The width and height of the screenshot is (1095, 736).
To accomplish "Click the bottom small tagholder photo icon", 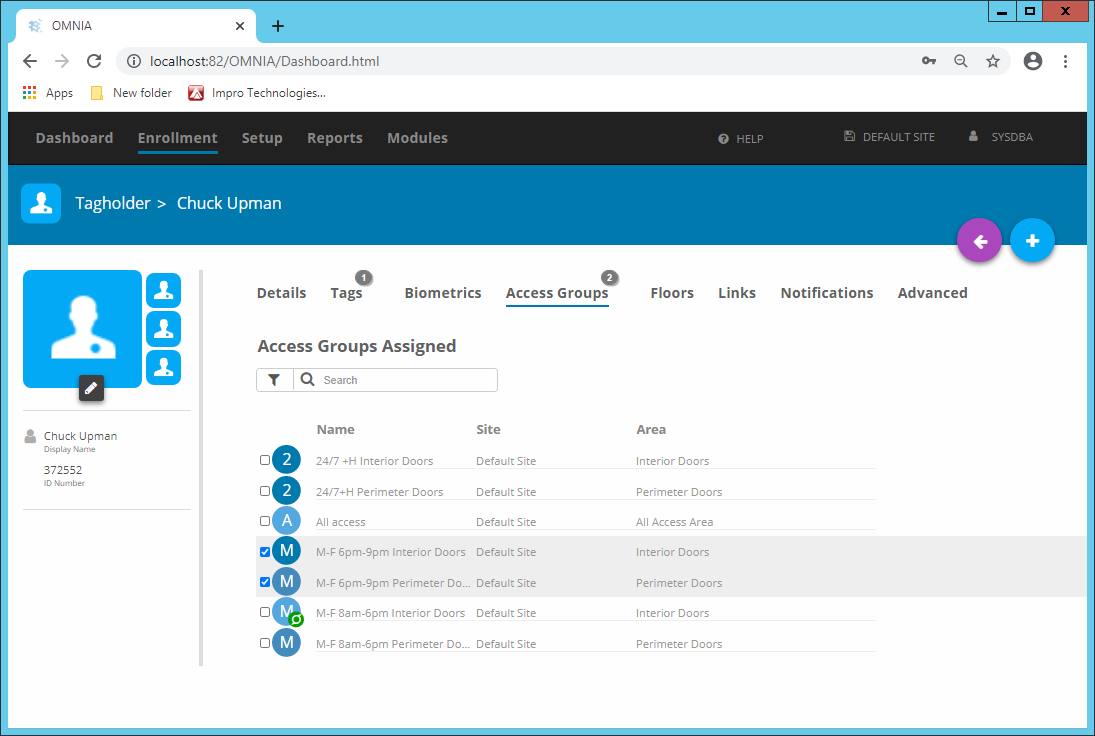I will [163, 367].
